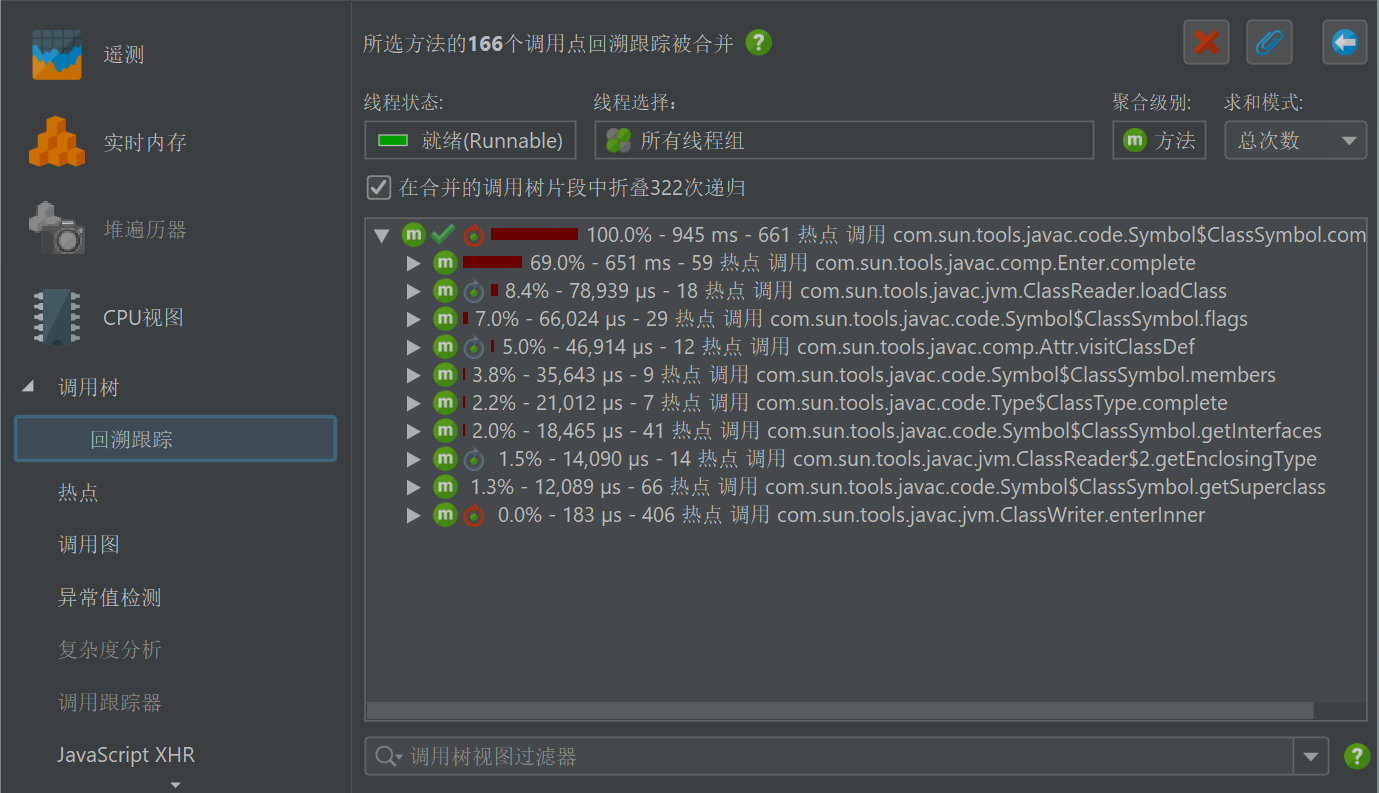Select the ClassReader.loadClass row text
The width and height of the screenshot is (1379, 793).
pyautogui.click(x=865, y=291)
